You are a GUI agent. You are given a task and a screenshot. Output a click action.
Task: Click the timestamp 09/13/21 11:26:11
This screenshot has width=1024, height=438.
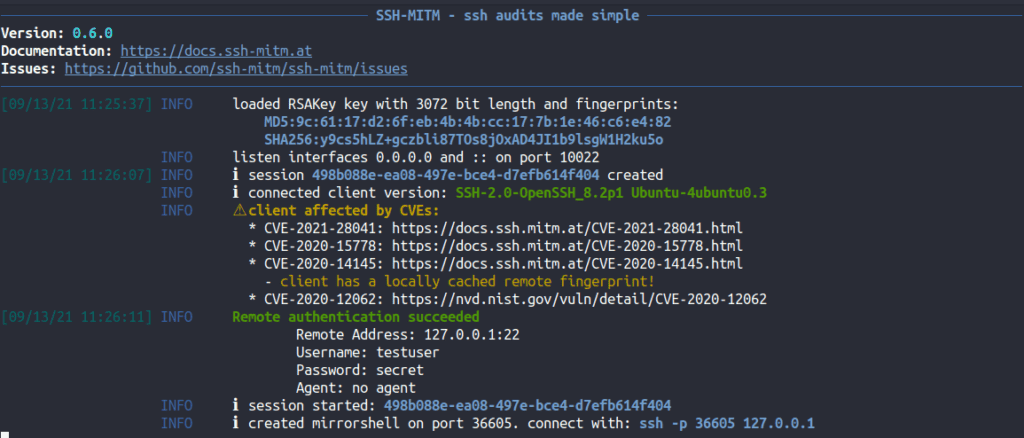[77, 317]
